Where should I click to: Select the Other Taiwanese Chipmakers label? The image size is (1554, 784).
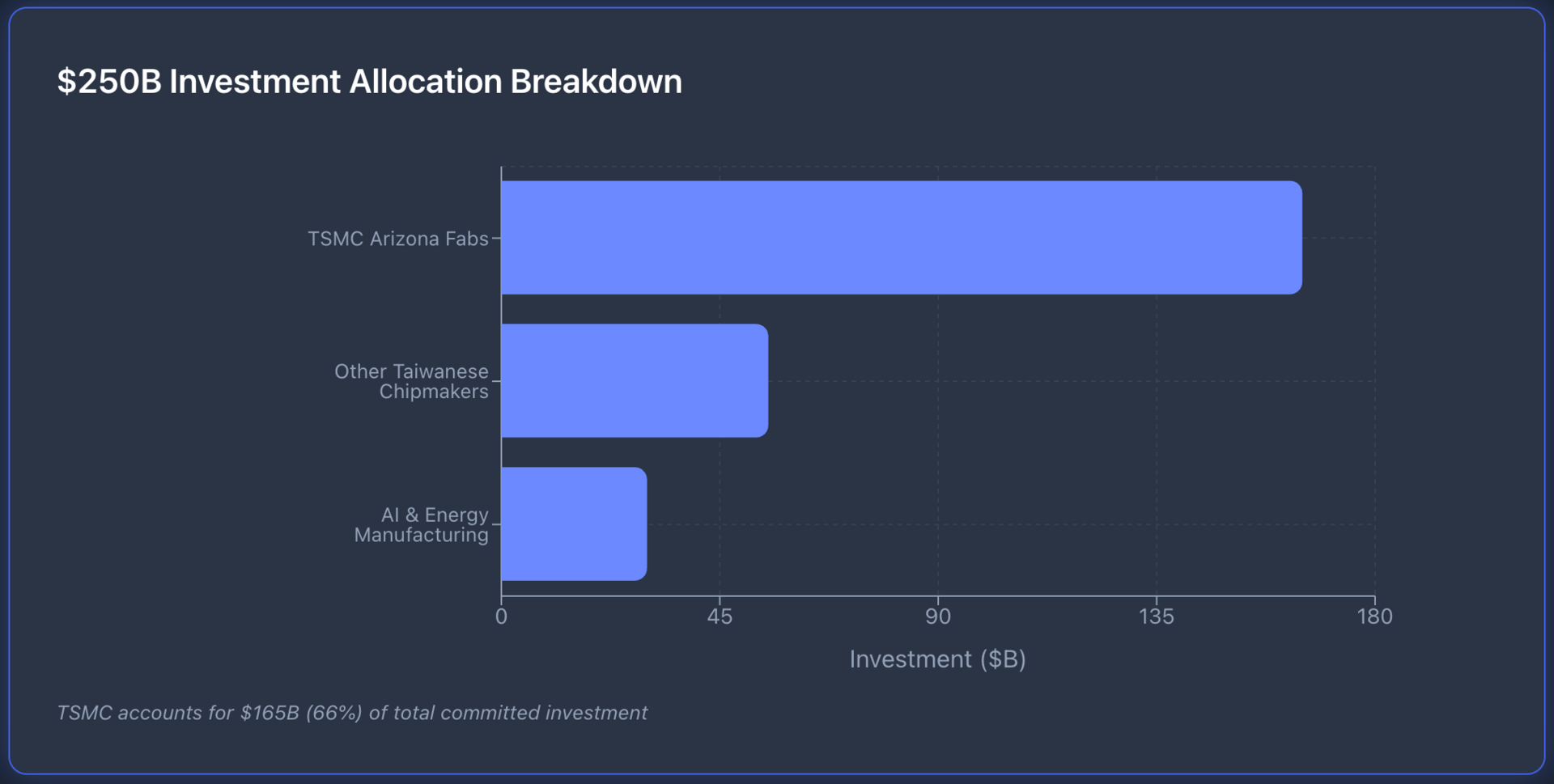point(411,381)
